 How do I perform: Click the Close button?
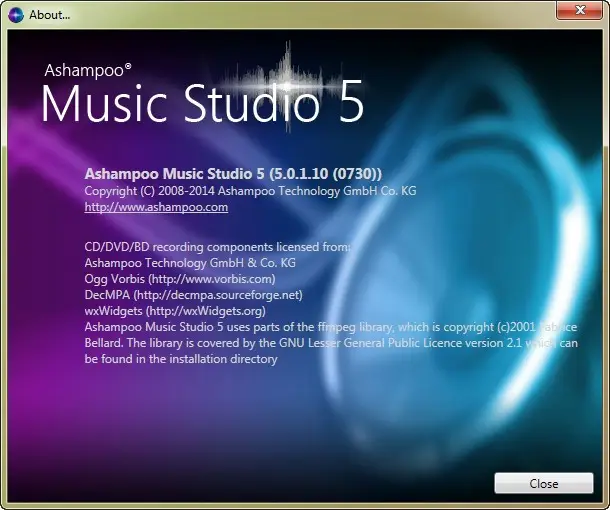[x=543, y=483]
